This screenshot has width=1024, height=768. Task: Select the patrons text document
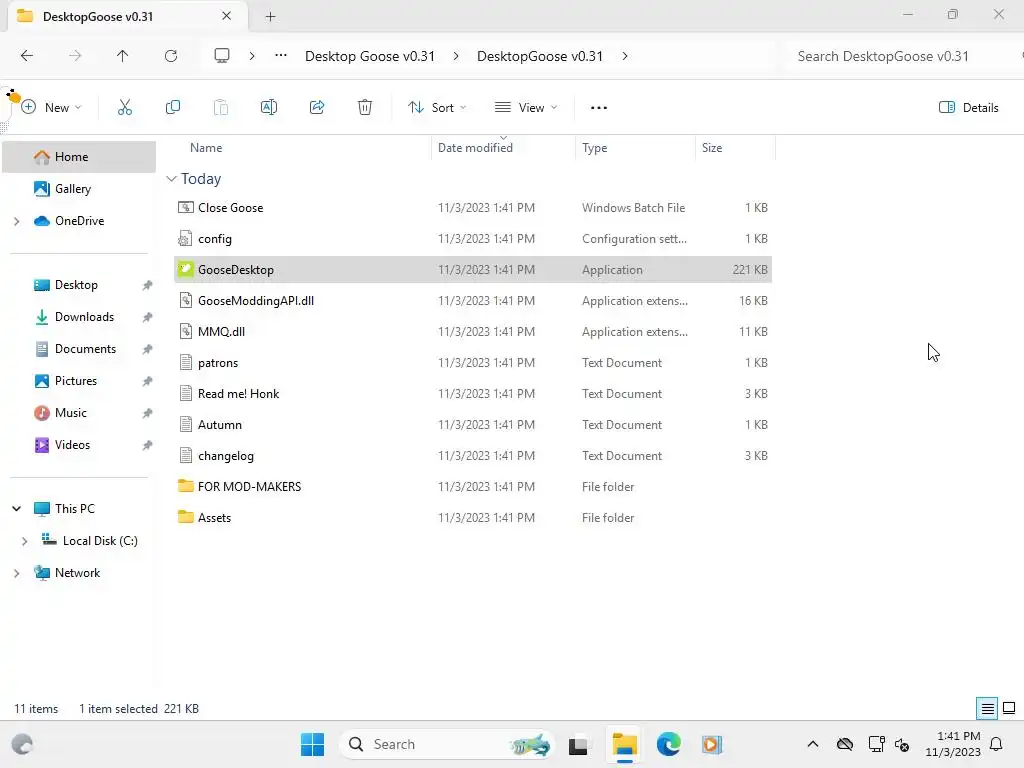473,363
